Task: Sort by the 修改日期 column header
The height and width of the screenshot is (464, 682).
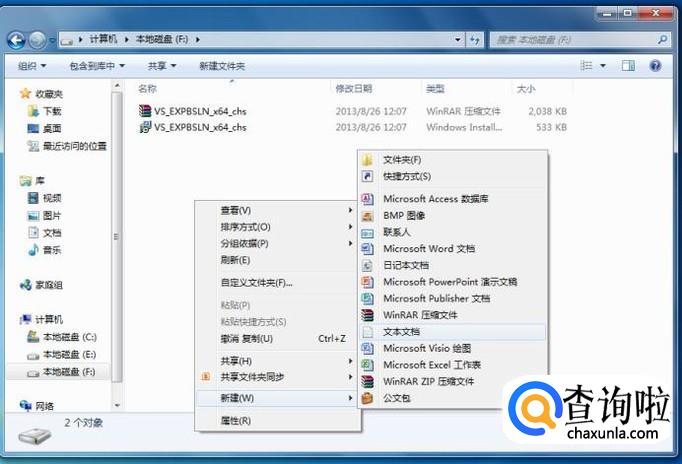Action: coord(354,89)
